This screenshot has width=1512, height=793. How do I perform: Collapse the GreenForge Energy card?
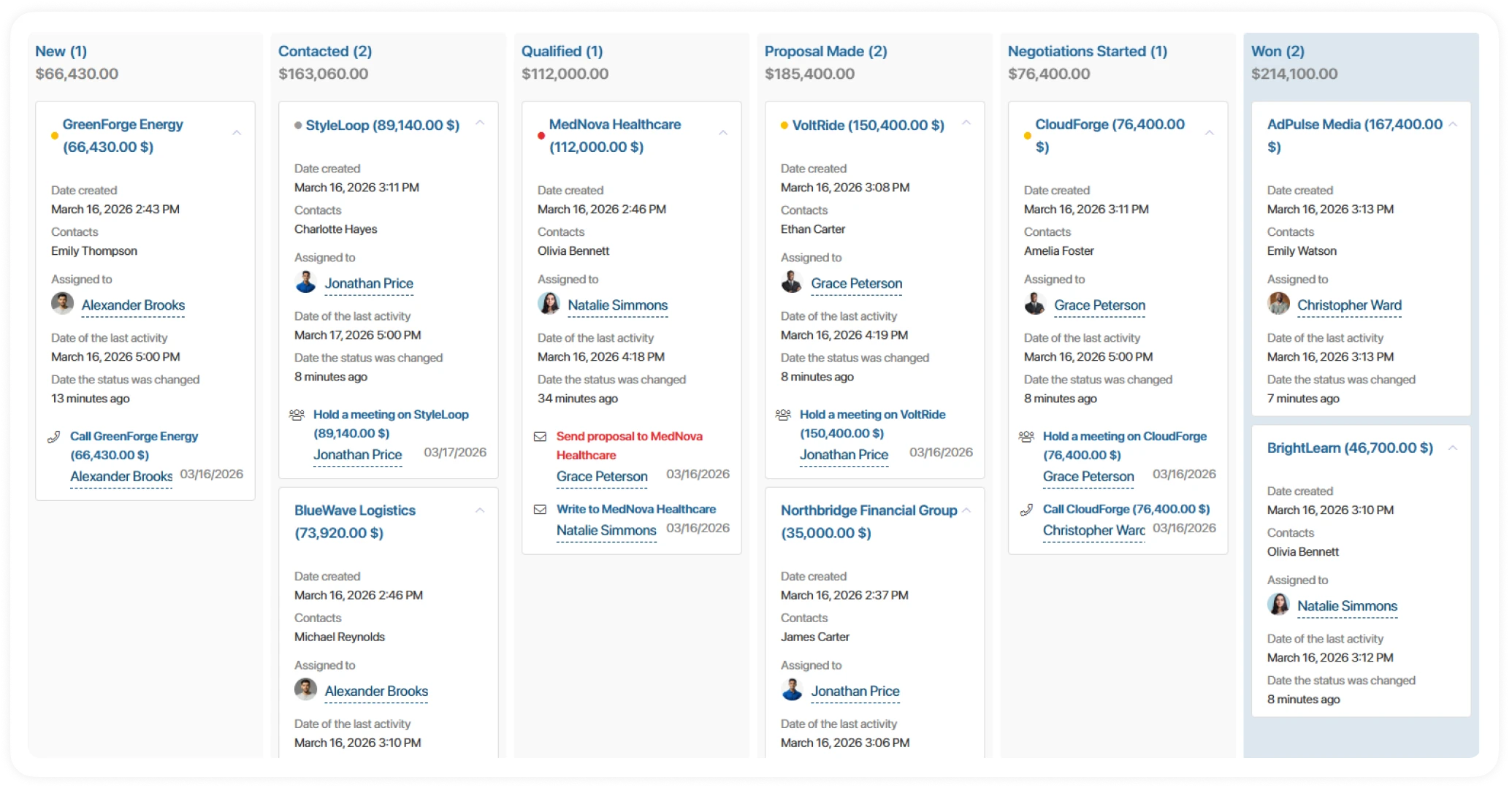(237, 133)
